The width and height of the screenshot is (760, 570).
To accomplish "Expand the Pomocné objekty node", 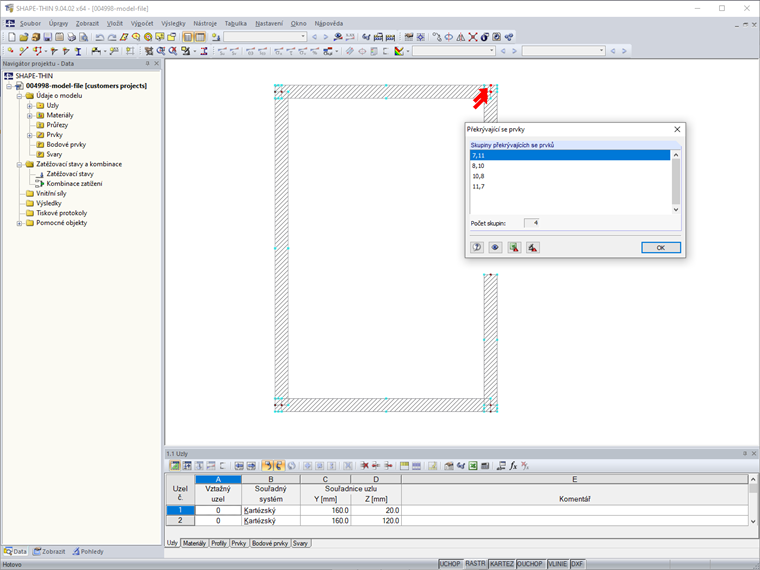I will click(19, 223).
